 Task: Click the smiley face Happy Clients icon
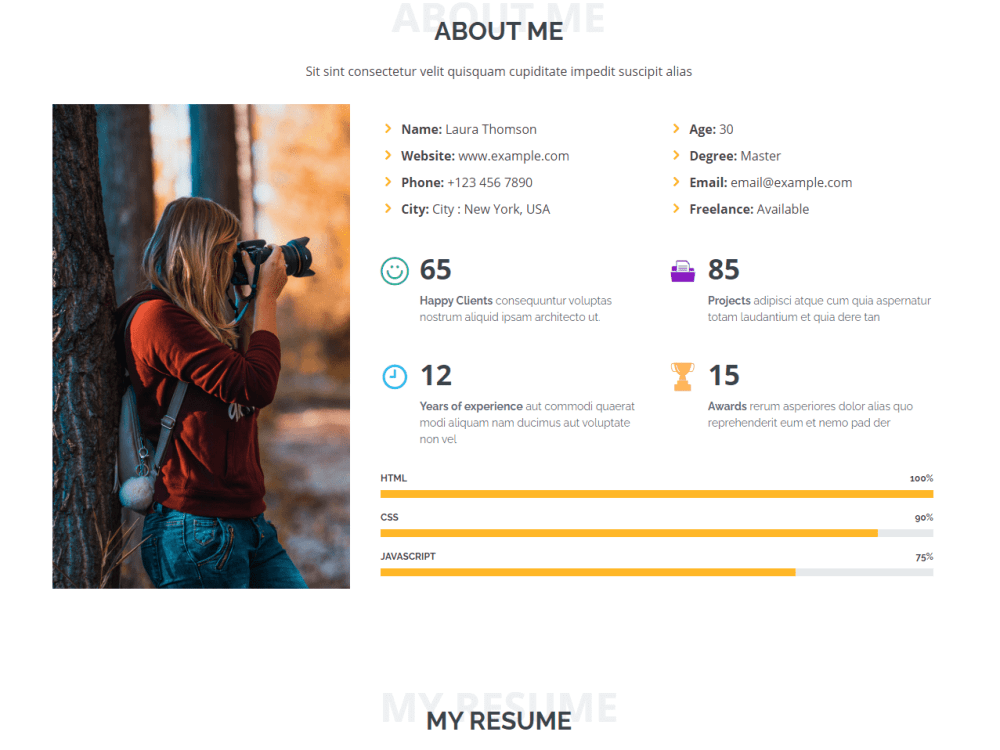(395, 271)
